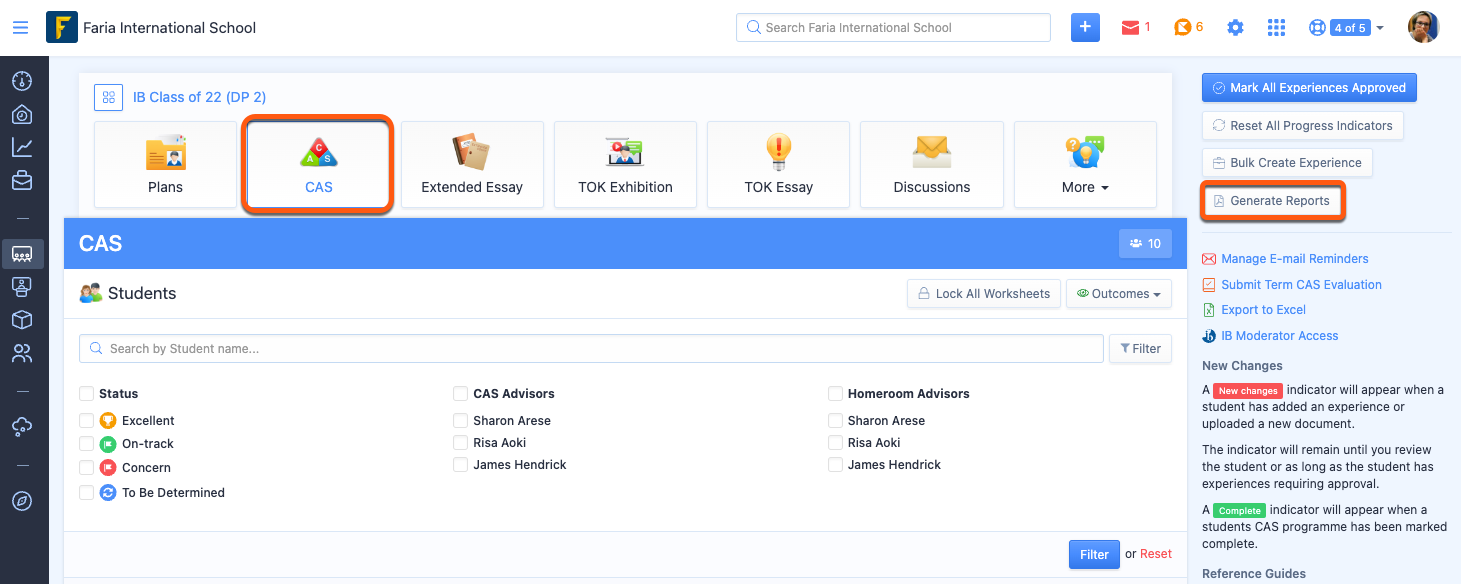Click Mark All Experiences Approved button

coord(1309,88)
